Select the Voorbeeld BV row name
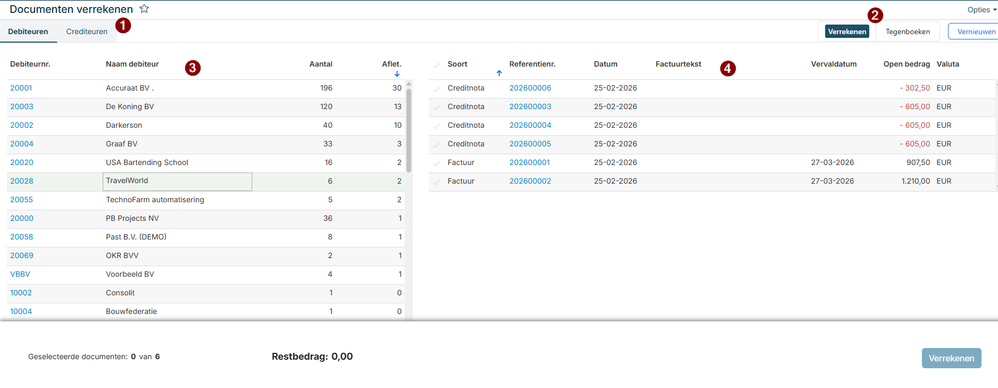This screenshot has width=998, height=388. coord(130,274)
